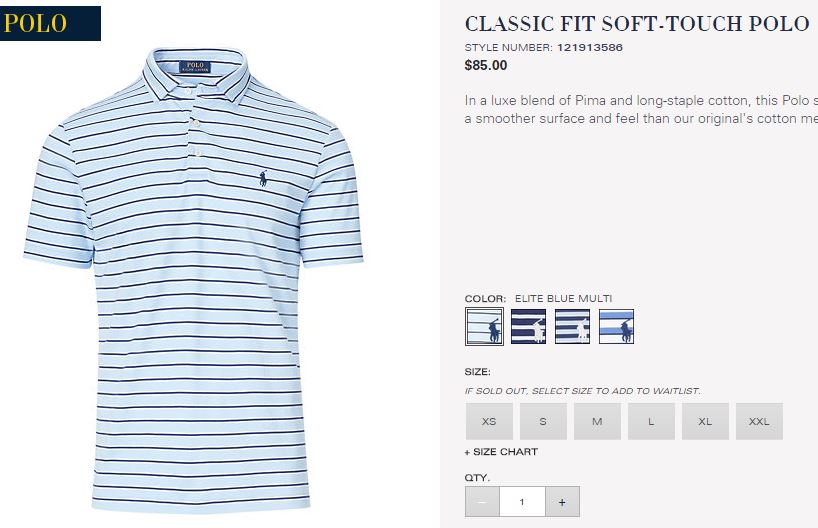Viewport: 818px width, 528px height.
Task: Select size XXL
Action: pyautogui.click(x=759, y=421)
